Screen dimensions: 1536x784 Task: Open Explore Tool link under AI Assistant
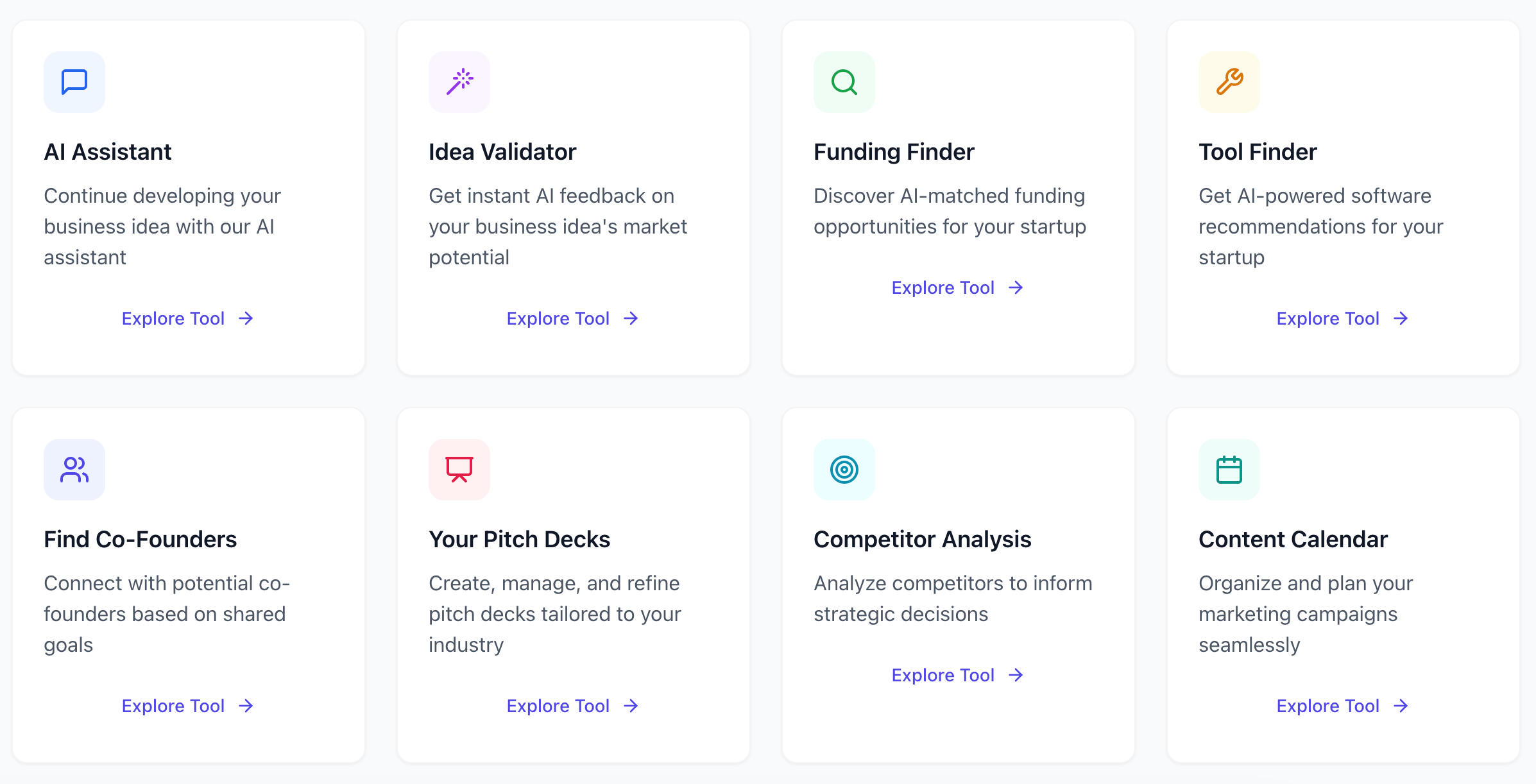click(x=187, y=318)
